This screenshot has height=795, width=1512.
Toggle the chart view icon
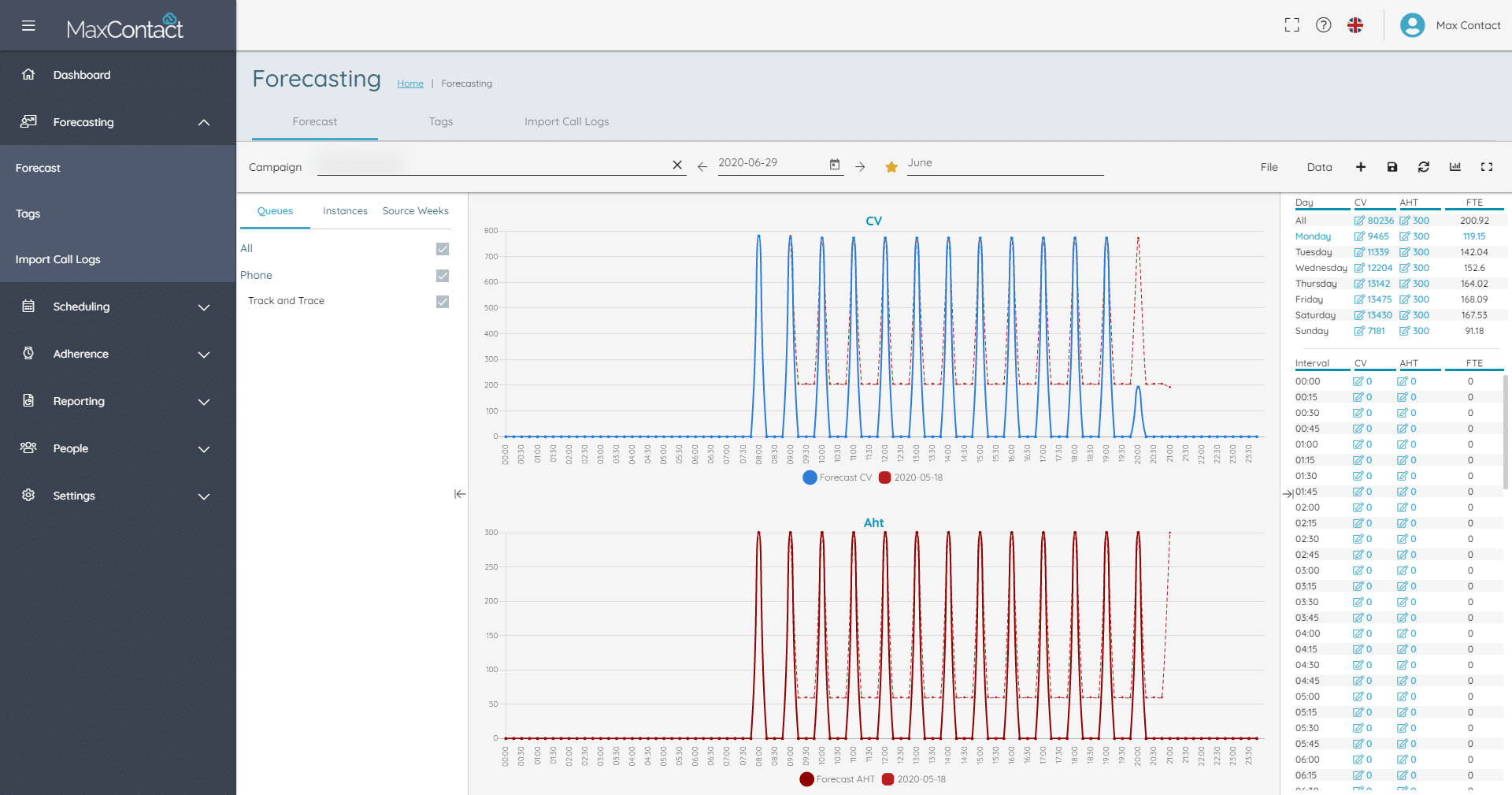(1455, 167)
